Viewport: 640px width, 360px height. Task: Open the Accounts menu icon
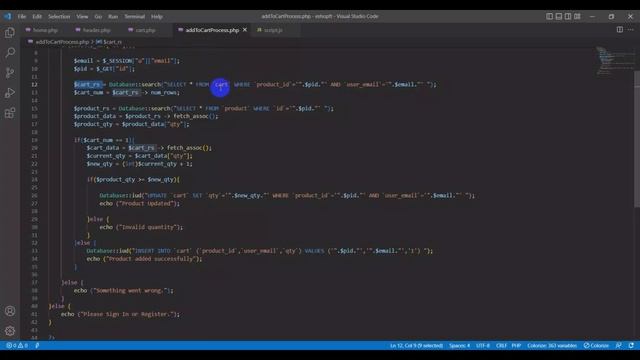10,311
